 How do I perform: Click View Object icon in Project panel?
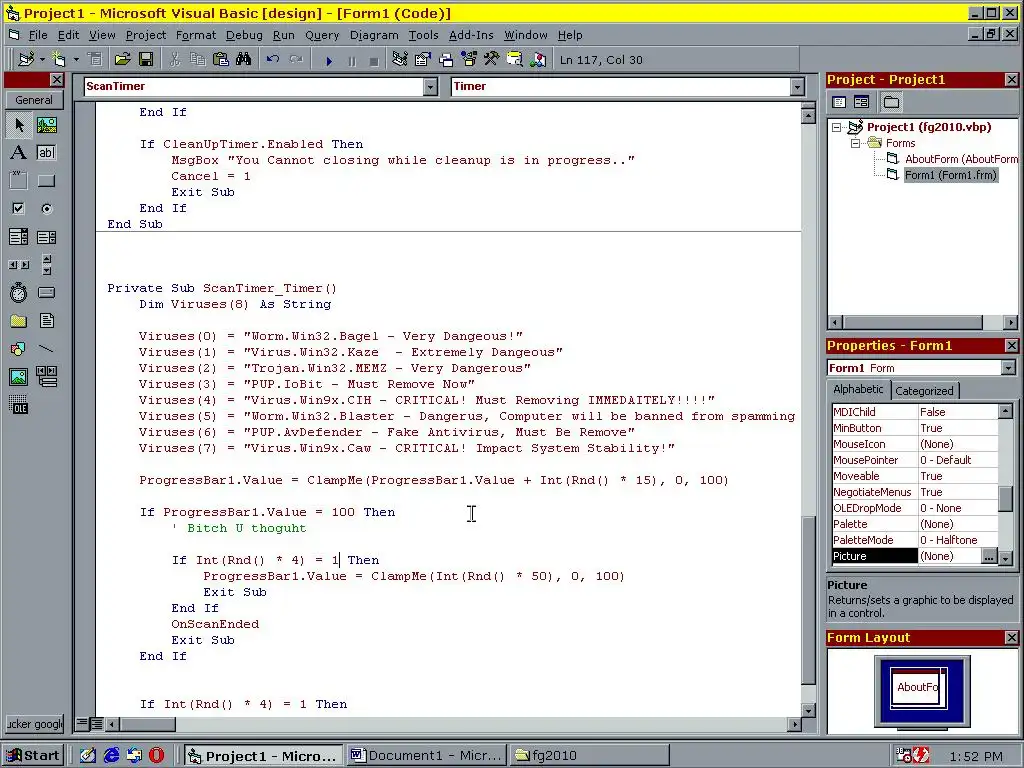(861, 102)
